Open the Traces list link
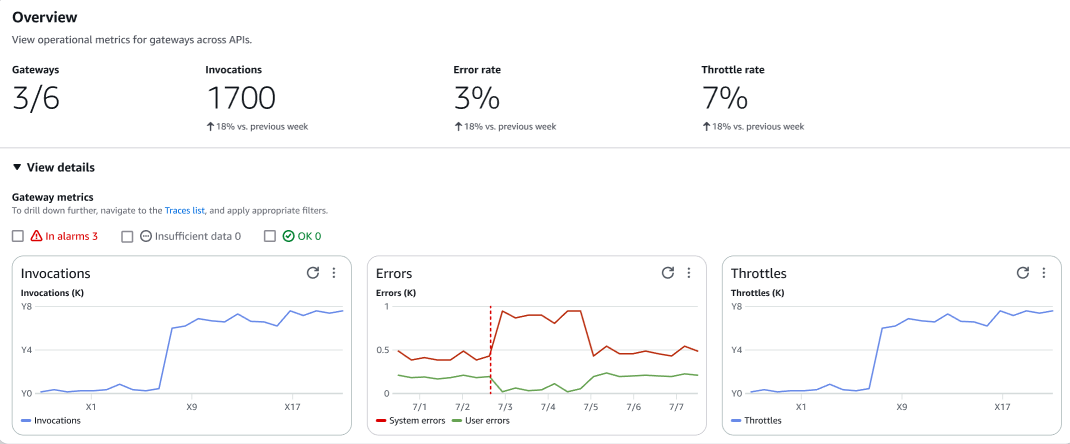The image size is (1070, 444). pyautogui.click(x=184, y=211)
